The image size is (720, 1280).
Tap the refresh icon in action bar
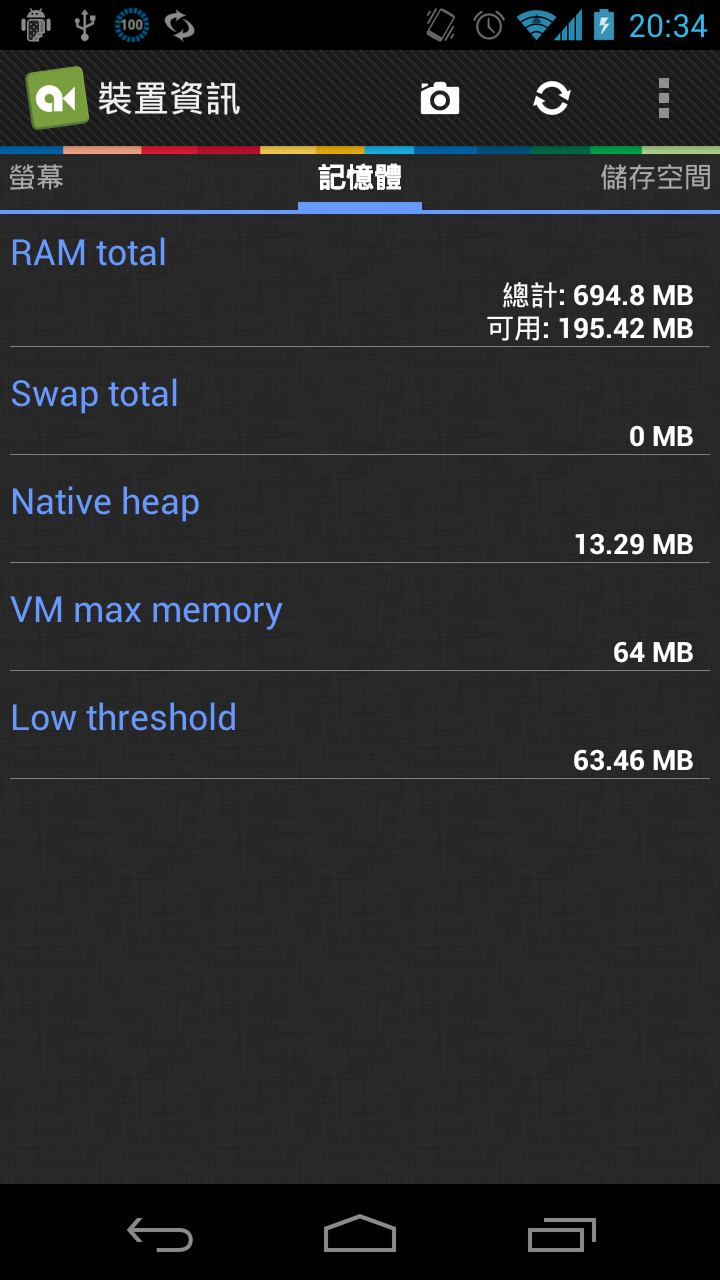tap(551, 99)
